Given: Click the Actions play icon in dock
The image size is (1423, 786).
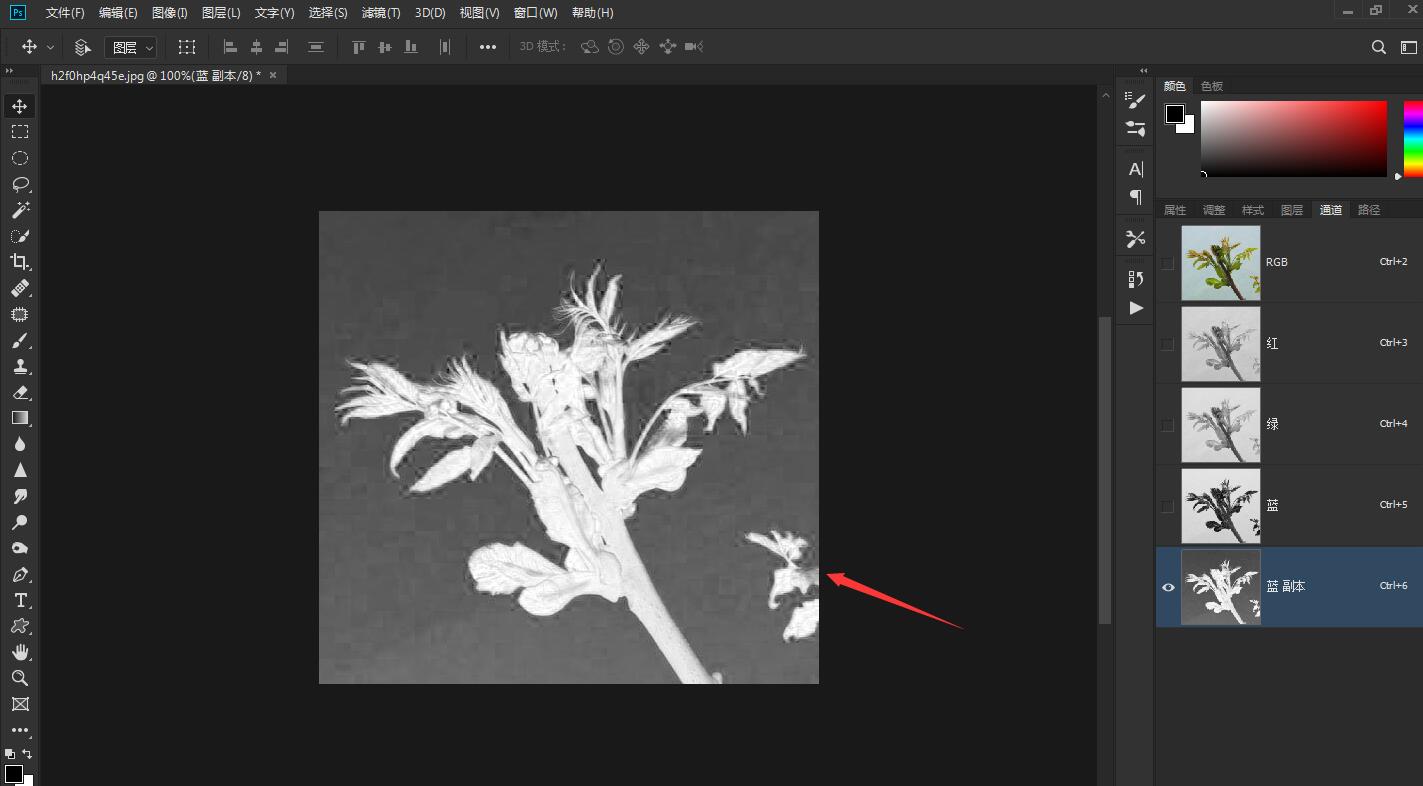Looking at the screenshot, I should click(x=1136, y=308).
